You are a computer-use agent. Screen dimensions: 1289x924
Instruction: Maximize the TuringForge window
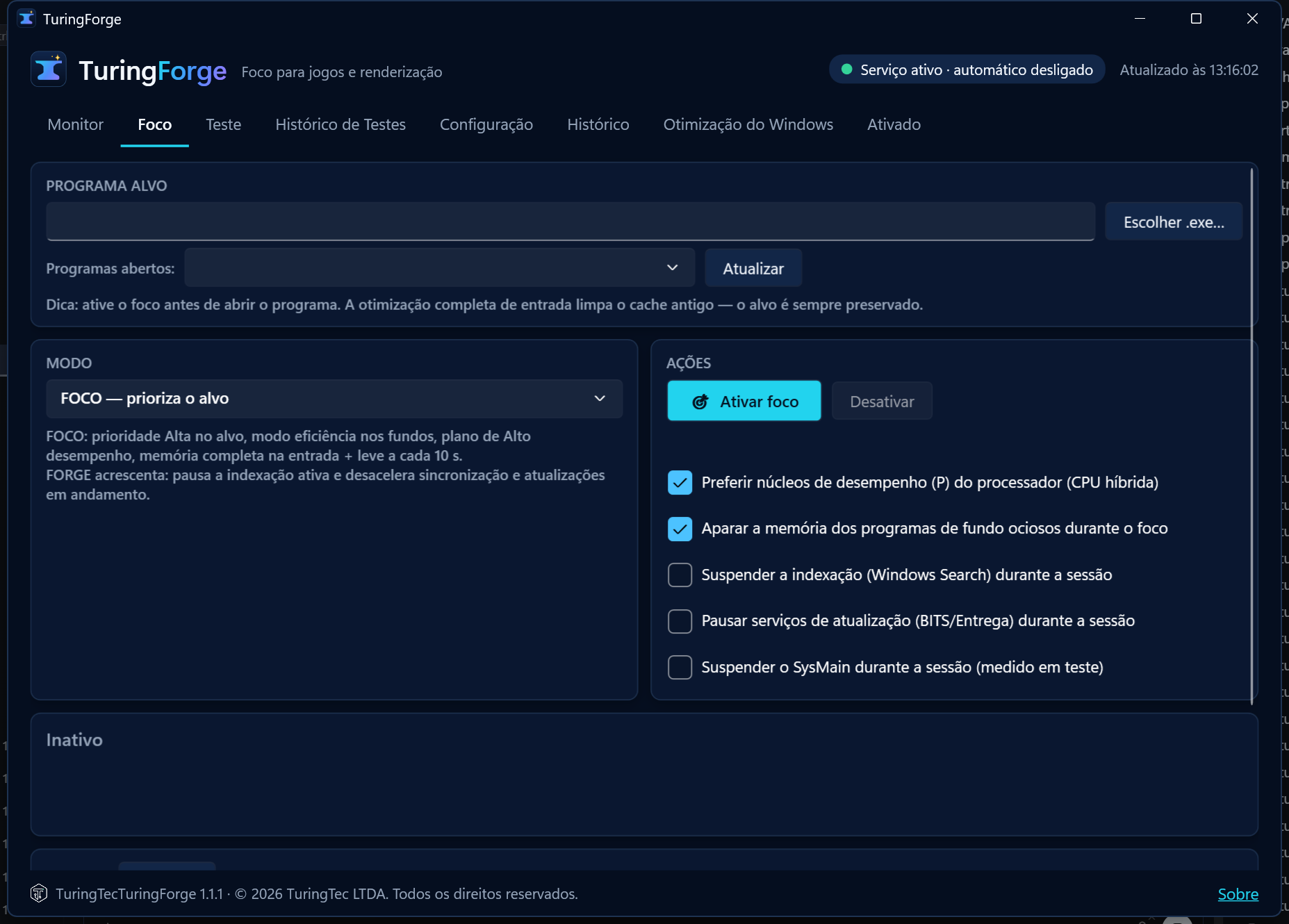(1196, 19)
